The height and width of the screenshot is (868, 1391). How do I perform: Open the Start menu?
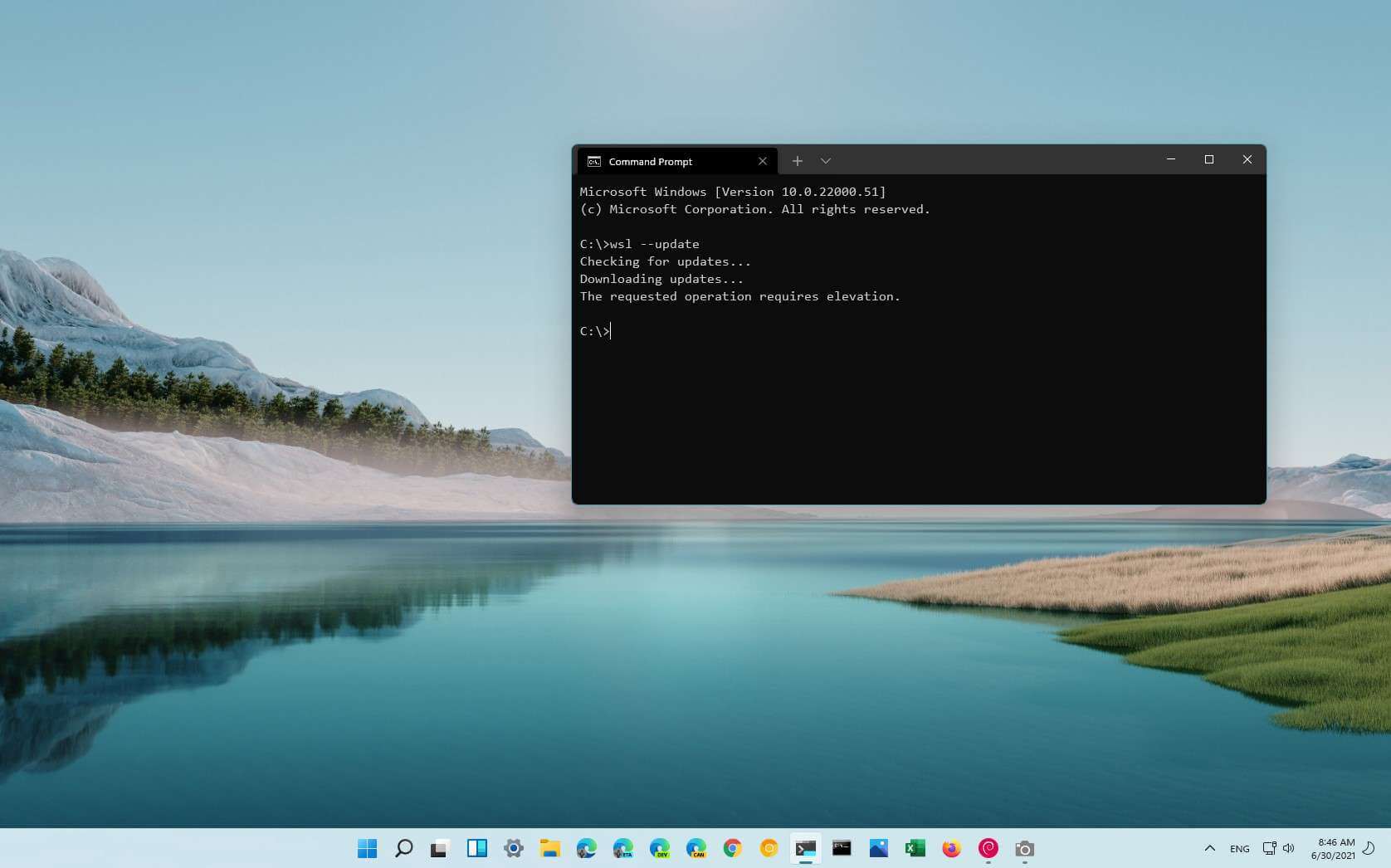point(366,848)
